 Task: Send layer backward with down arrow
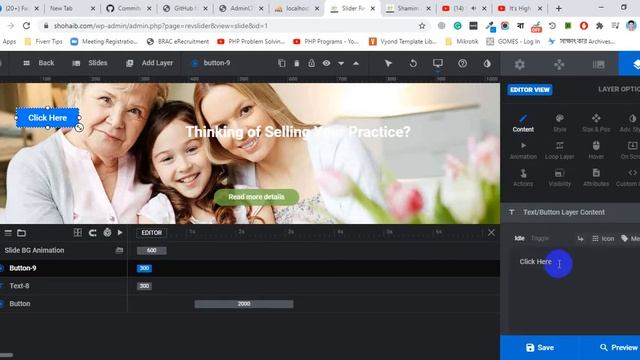pos(341,64)
